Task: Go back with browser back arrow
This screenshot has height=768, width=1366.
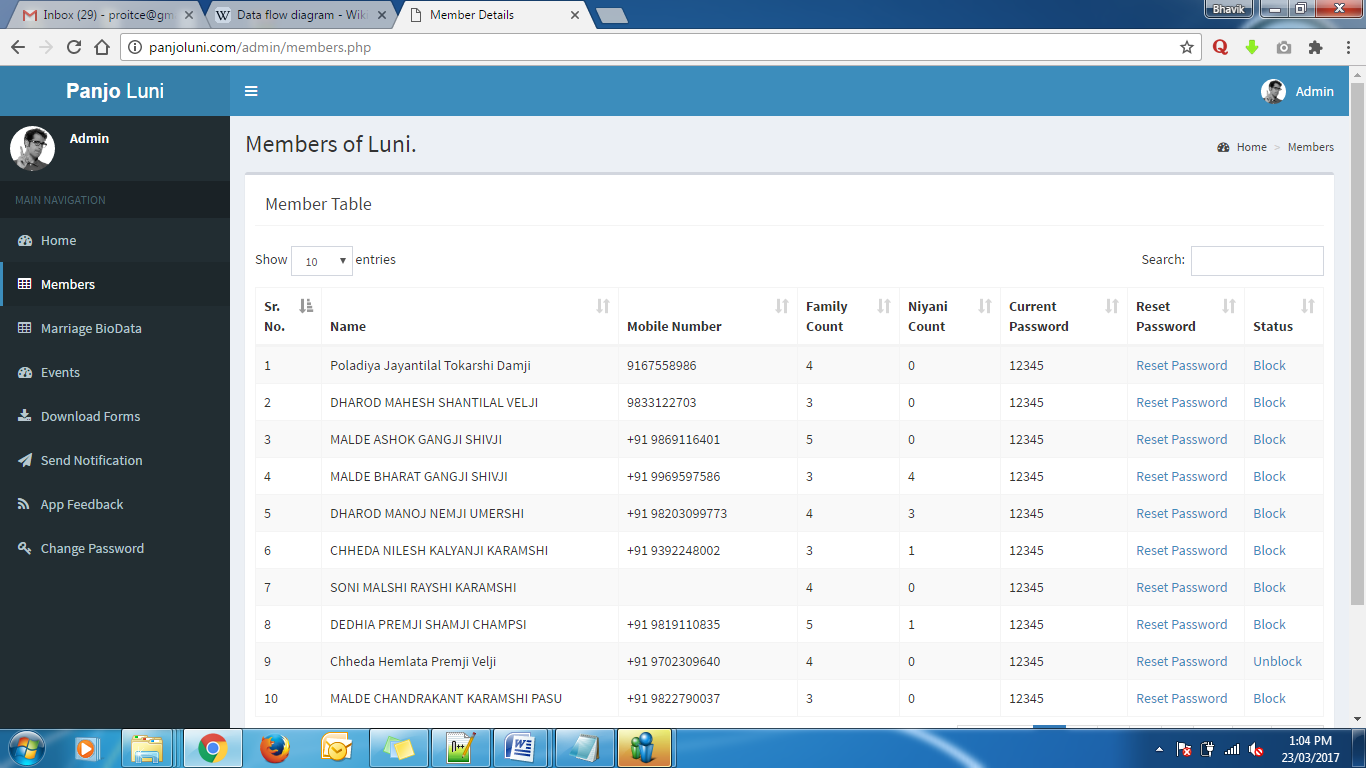Action: [x=18, y=47]
